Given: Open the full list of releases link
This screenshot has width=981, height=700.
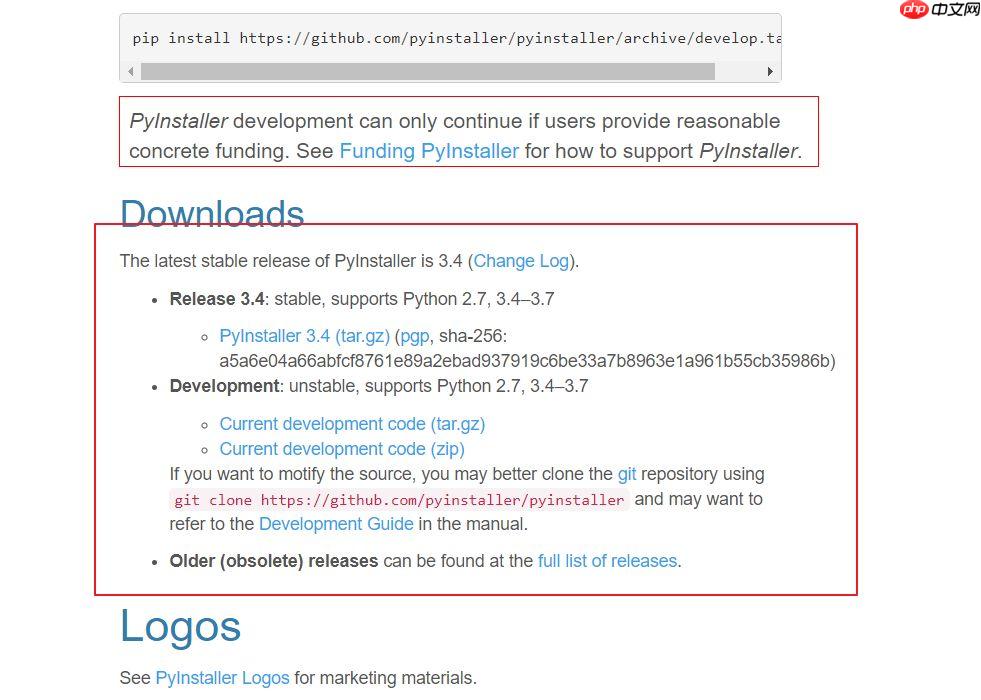Looking at the screenshot, I should 607,561.
